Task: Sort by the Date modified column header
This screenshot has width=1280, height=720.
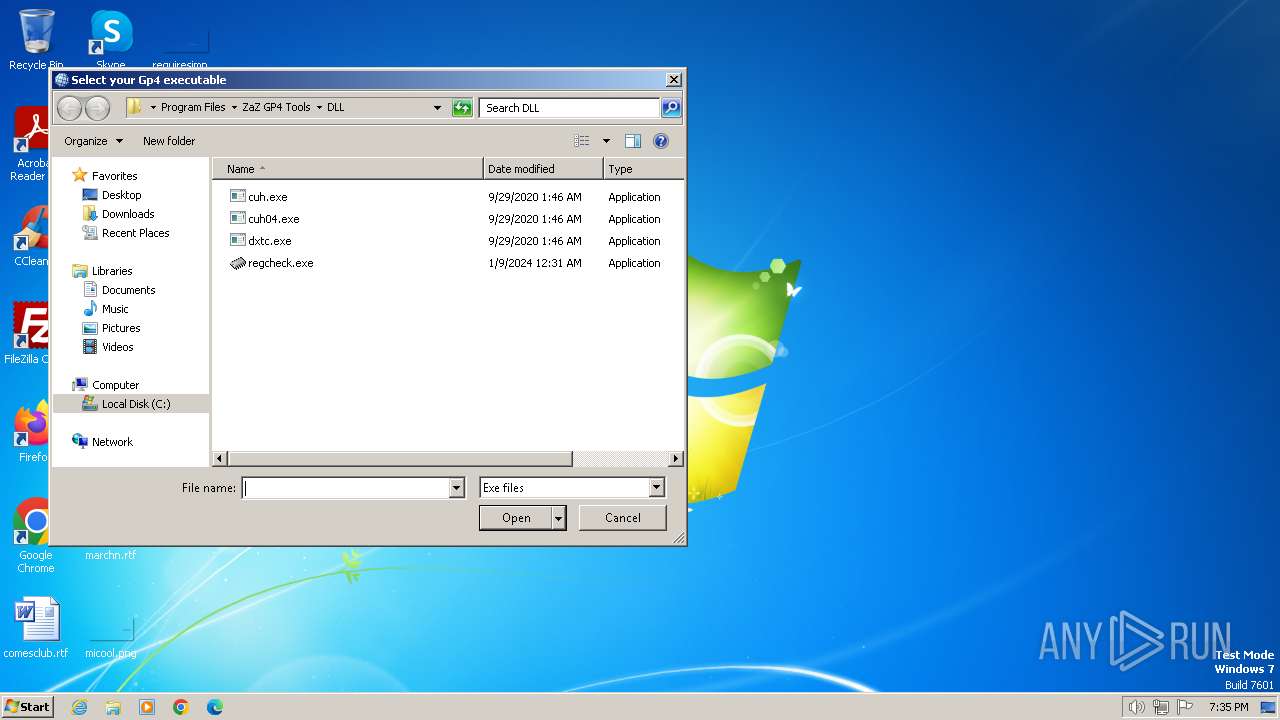Action: [x=543, y=169]
